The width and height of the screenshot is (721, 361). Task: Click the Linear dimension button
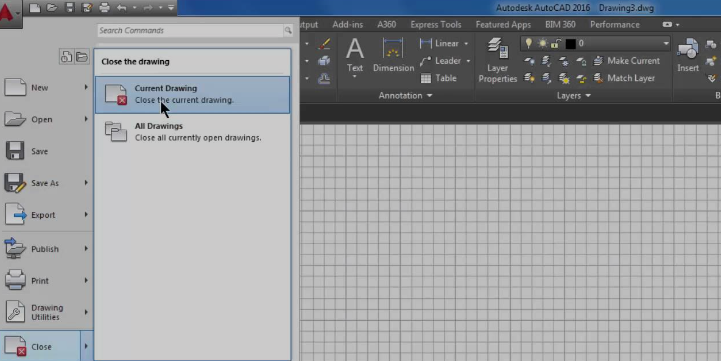tap(440, 44)
